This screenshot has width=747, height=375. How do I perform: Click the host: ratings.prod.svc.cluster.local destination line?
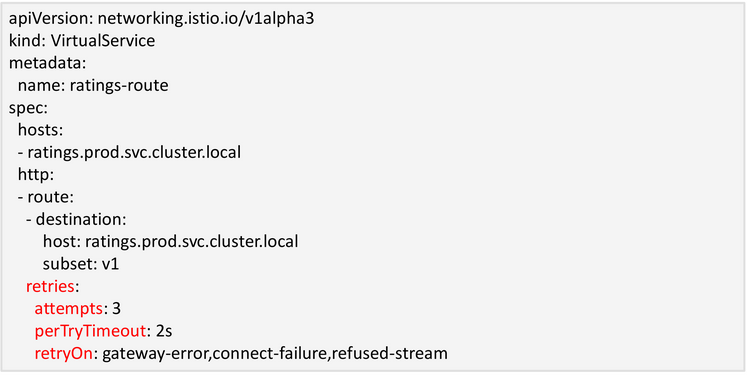click(171, 242)
